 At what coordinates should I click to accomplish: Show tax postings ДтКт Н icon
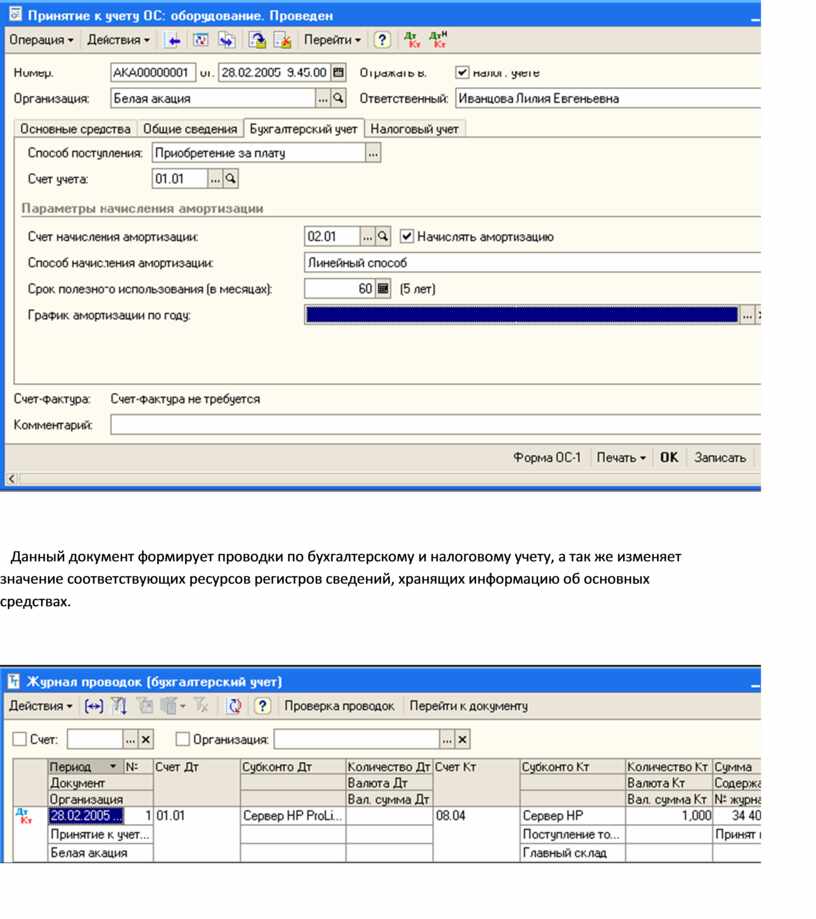coord(438,40)
